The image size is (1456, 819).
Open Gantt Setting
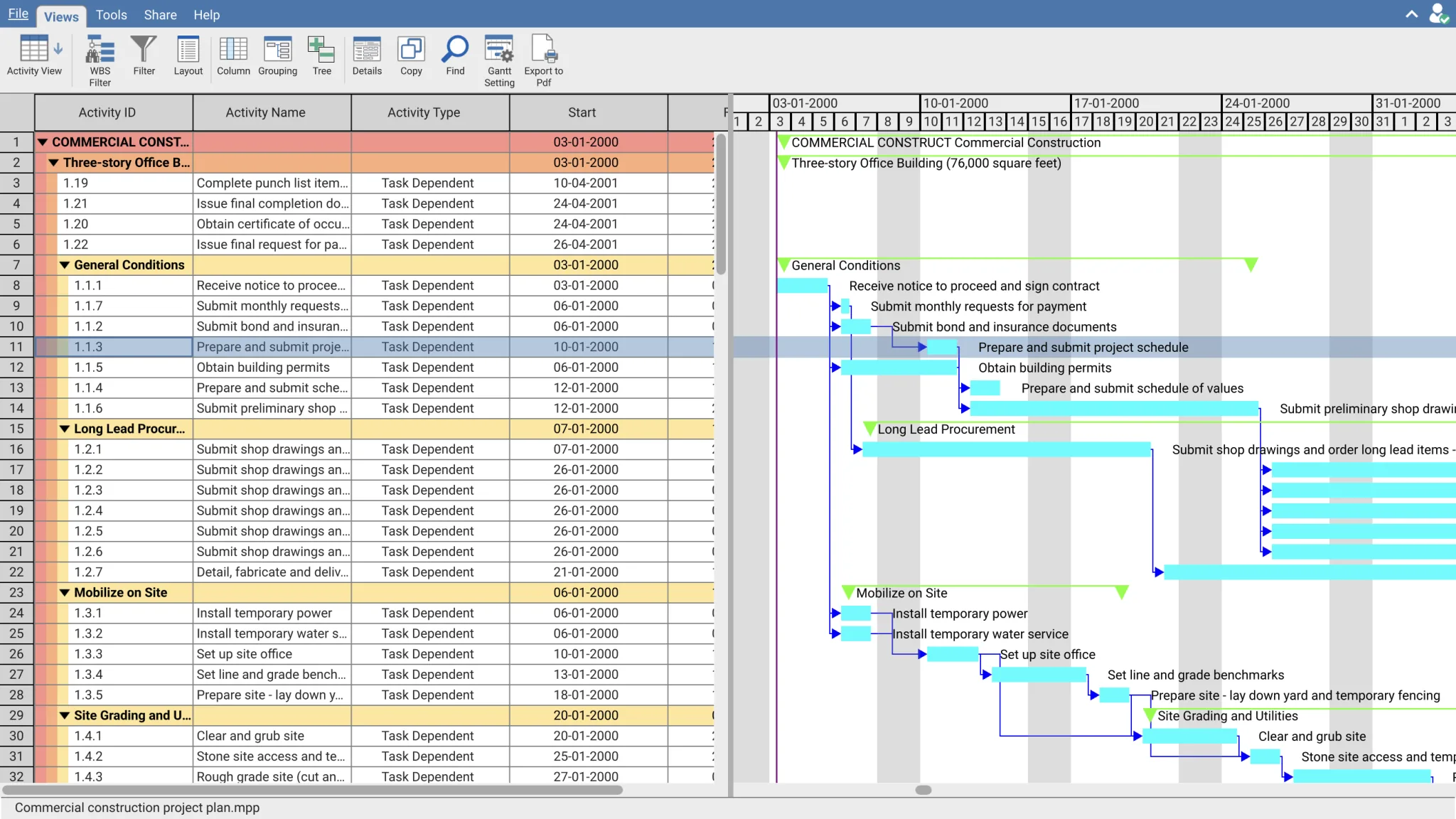coord(499,60)
